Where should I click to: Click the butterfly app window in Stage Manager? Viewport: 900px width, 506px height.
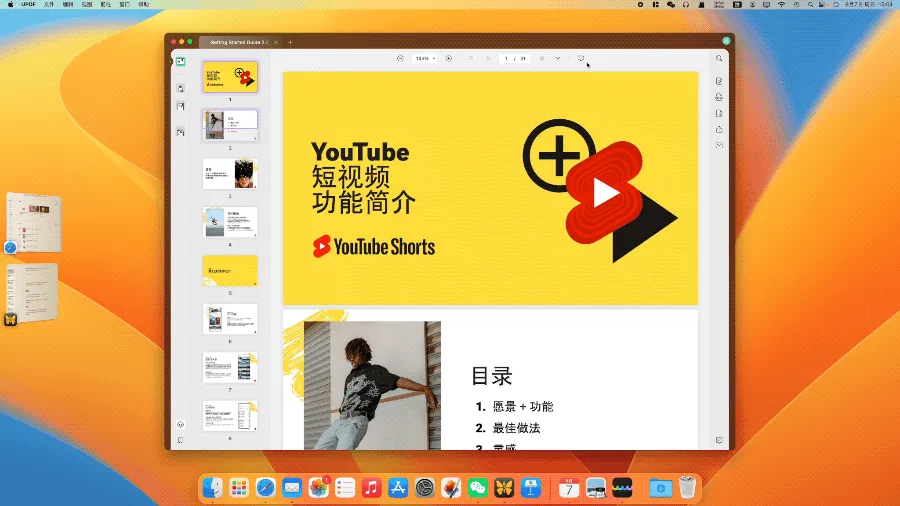pyautogui.click(x=32, y=293)
